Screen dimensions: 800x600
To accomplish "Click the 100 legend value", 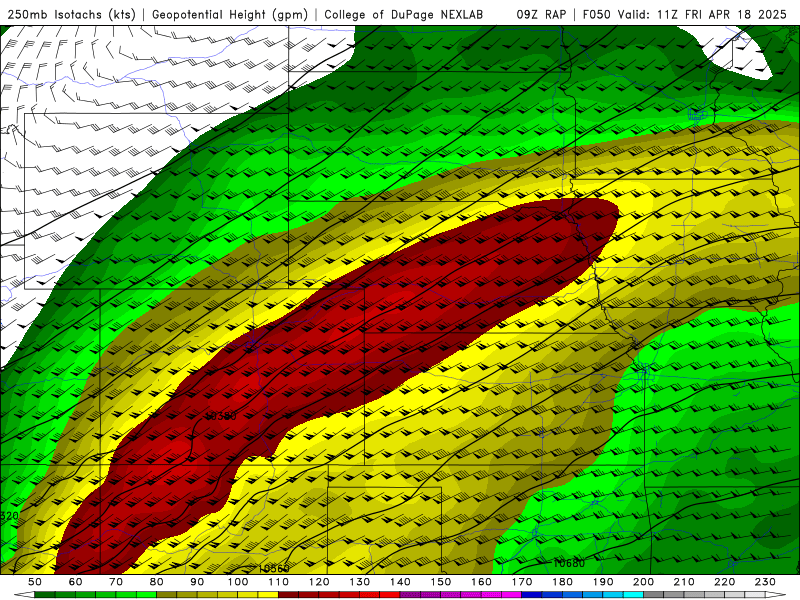I will (238, 582).
